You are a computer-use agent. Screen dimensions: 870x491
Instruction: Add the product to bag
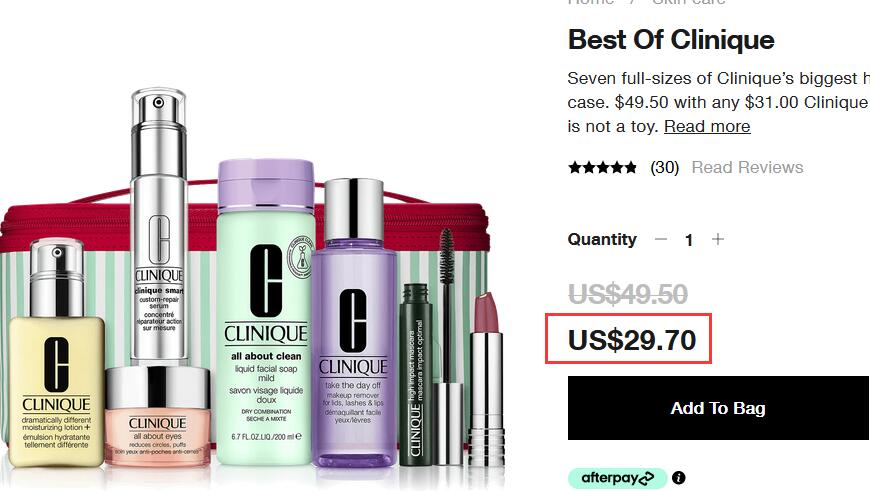[719, 408]
